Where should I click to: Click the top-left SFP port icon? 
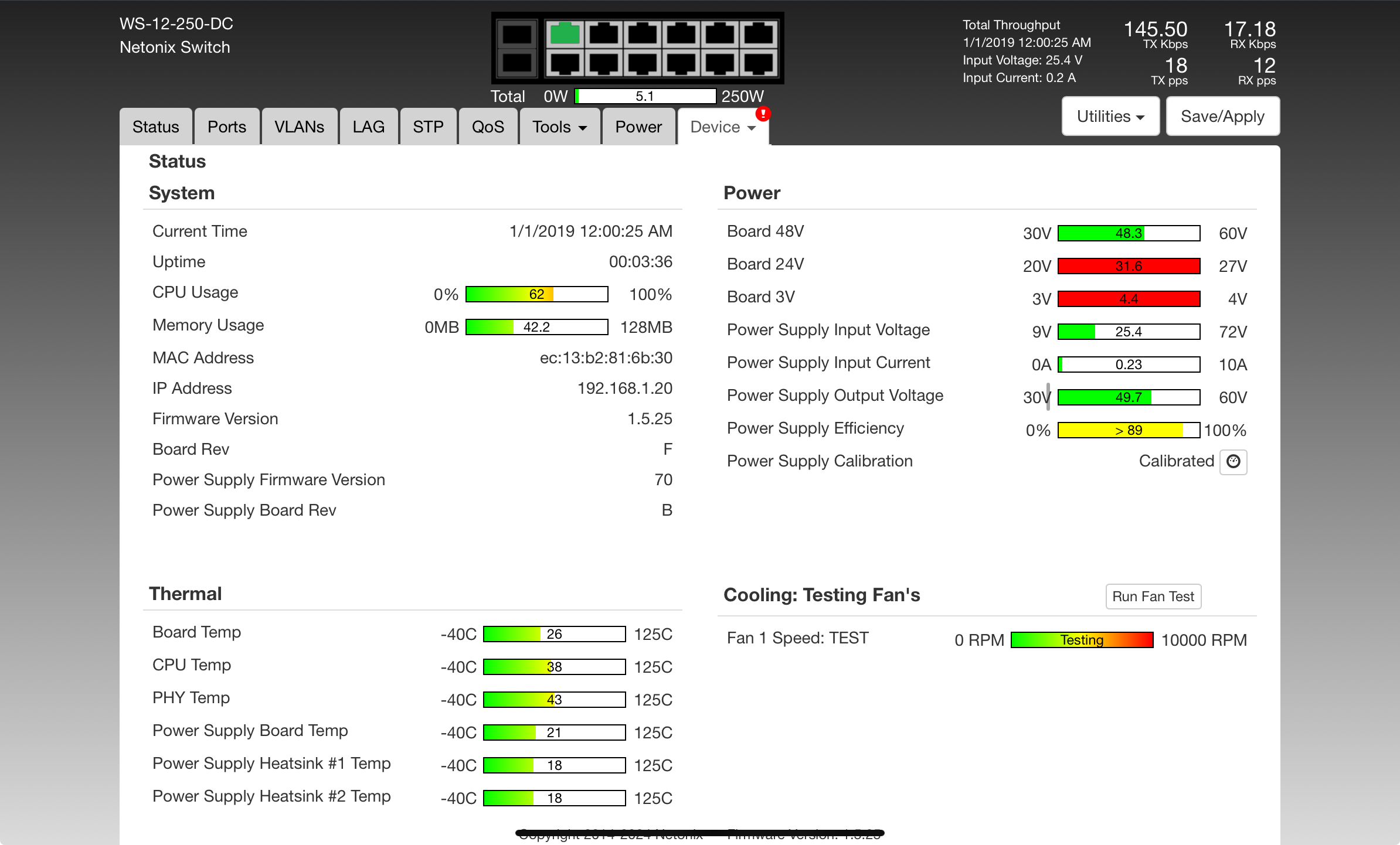516,34
